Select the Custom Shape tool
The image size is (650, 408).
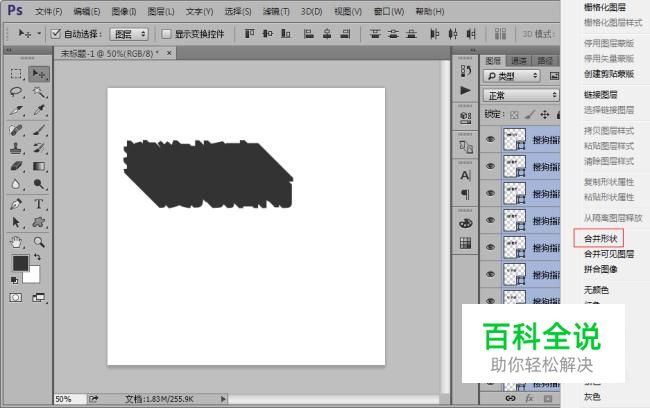tap(39, 222)
